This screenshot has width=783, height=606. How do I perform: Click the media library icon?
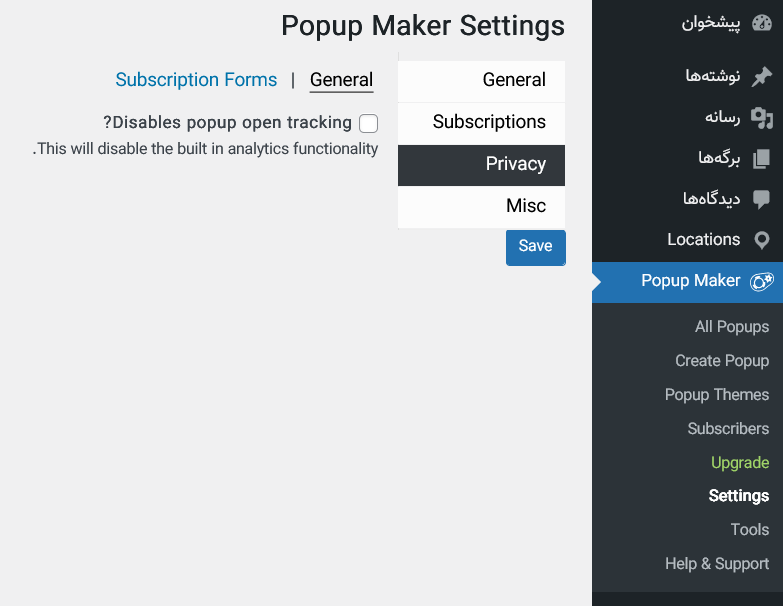(x=762, y=118)
